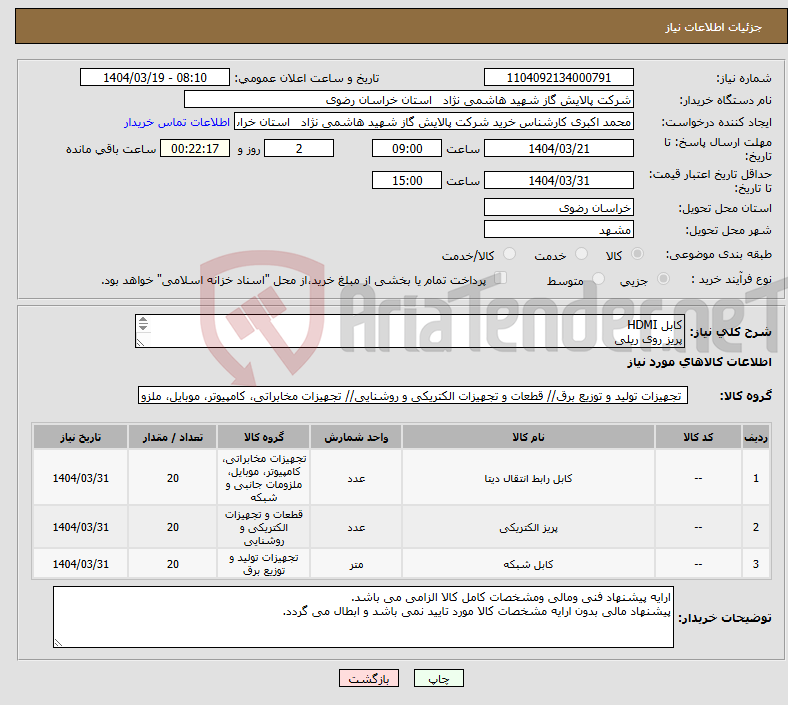Click the واحد شمارش column header

tap(356, 437)
